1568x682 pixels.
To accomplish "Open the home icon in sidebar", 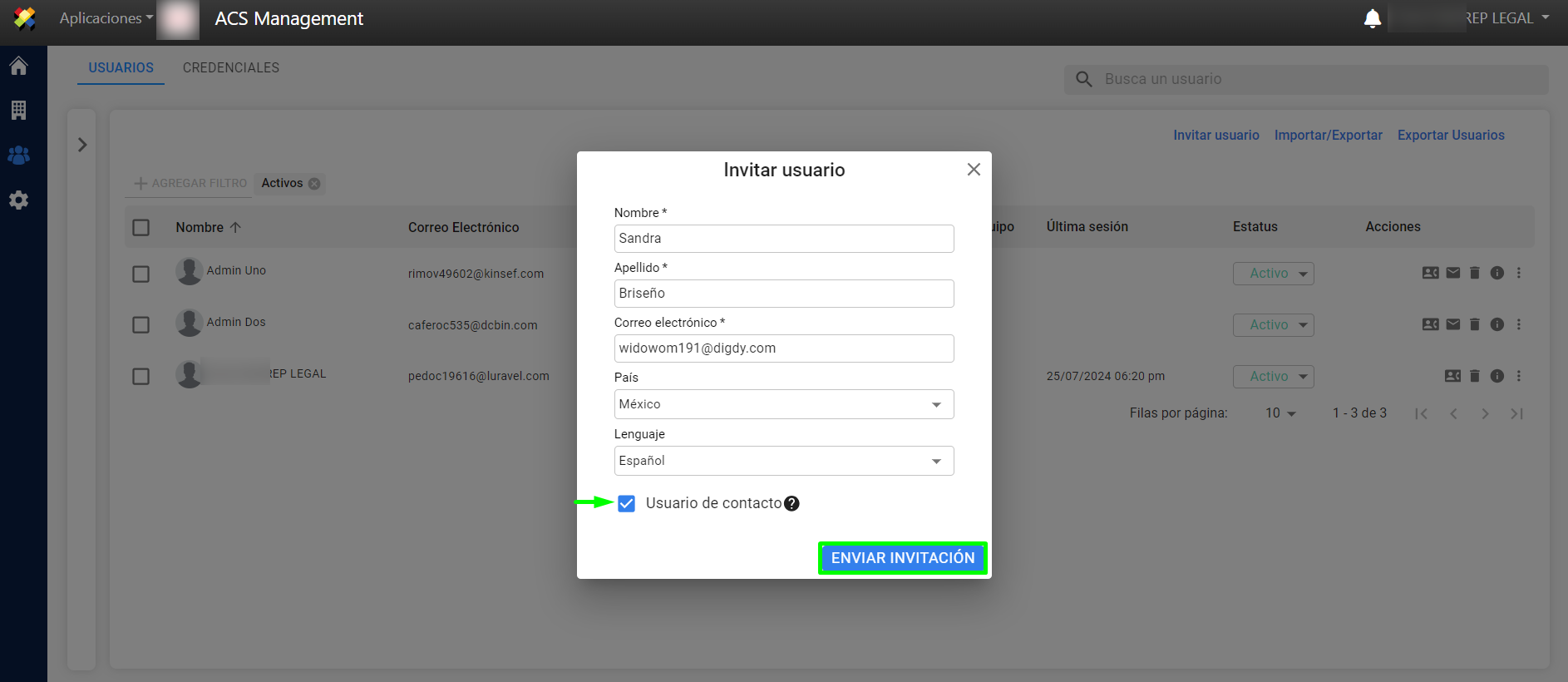I will coord(18,66).
